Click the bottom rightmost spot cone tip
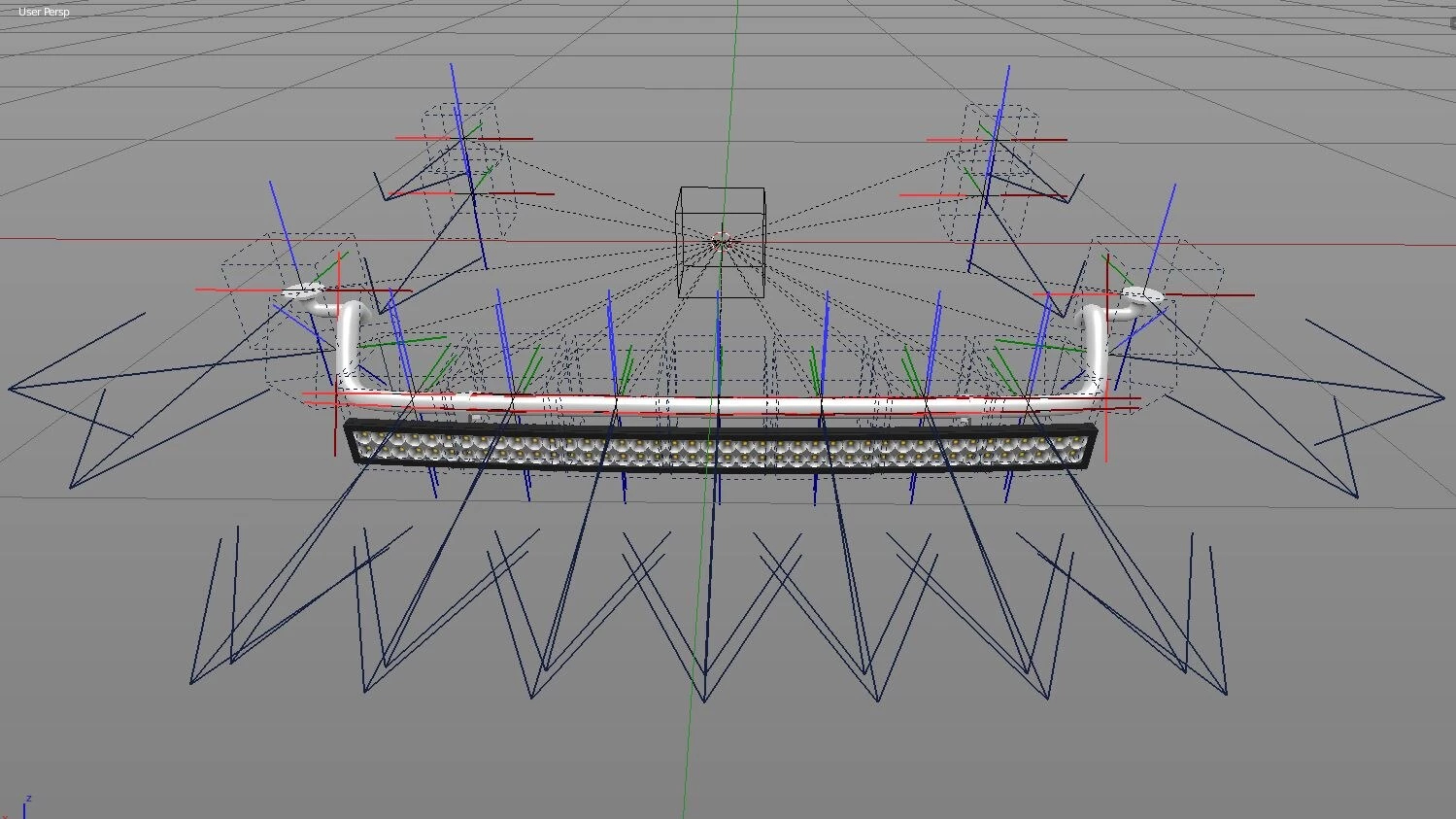 [x=1226, y=694]
